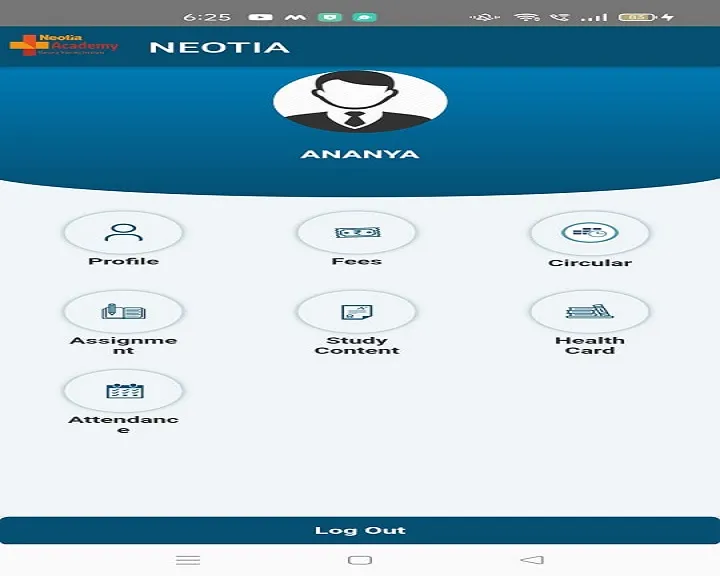Open the Circular icon
This screenshot has width=720, height=576.
coord(590,233)
